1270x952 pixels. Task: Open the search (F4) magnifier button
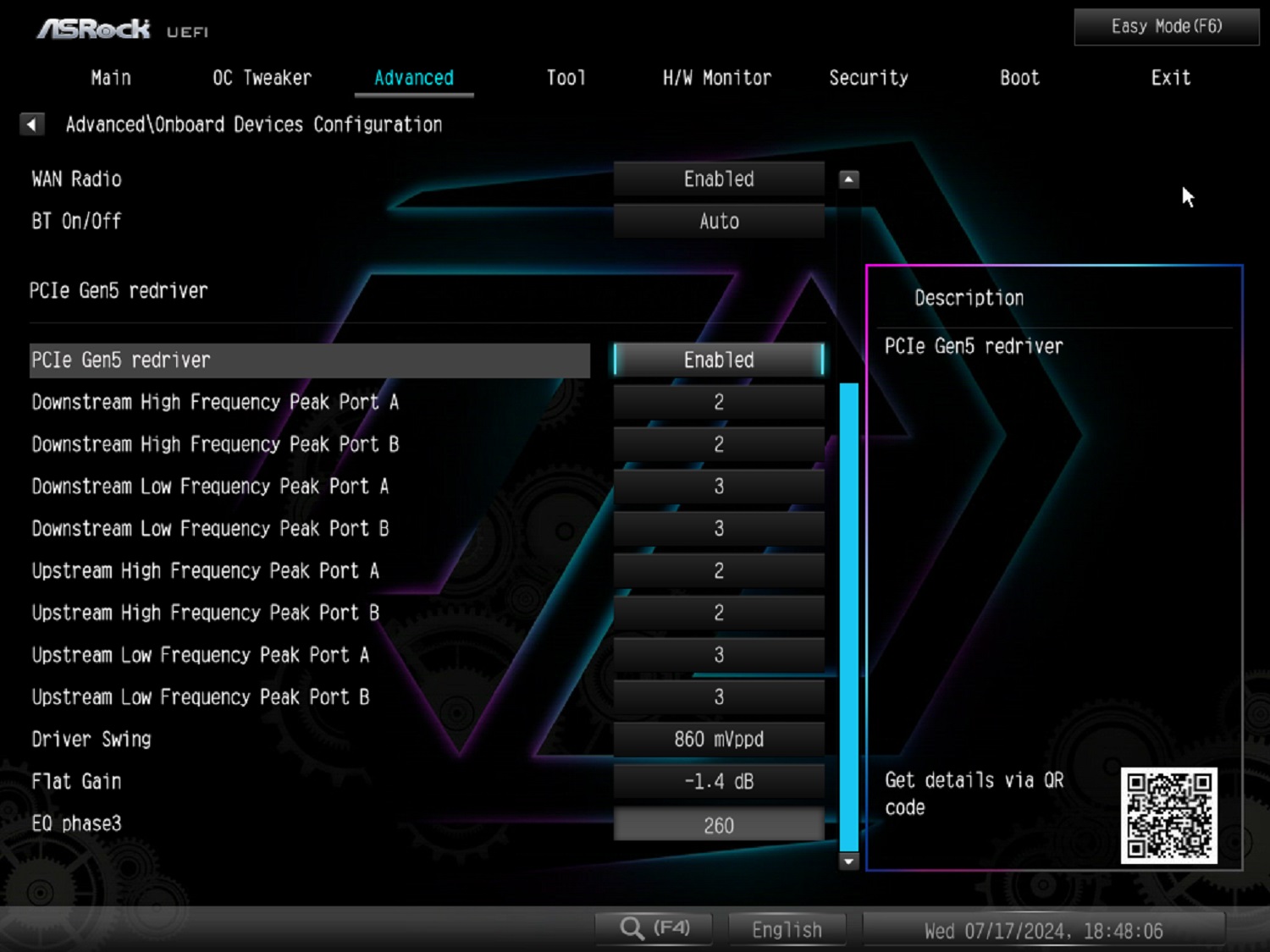tap(654, 928)
